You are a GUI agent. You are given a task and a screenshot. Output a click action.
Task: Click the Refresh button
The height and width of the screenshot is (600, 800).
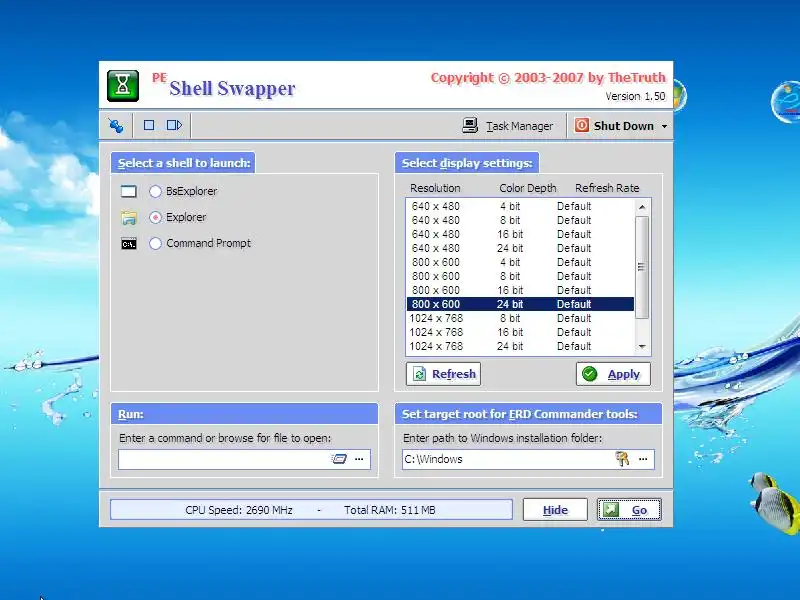[x=443, y=374]
